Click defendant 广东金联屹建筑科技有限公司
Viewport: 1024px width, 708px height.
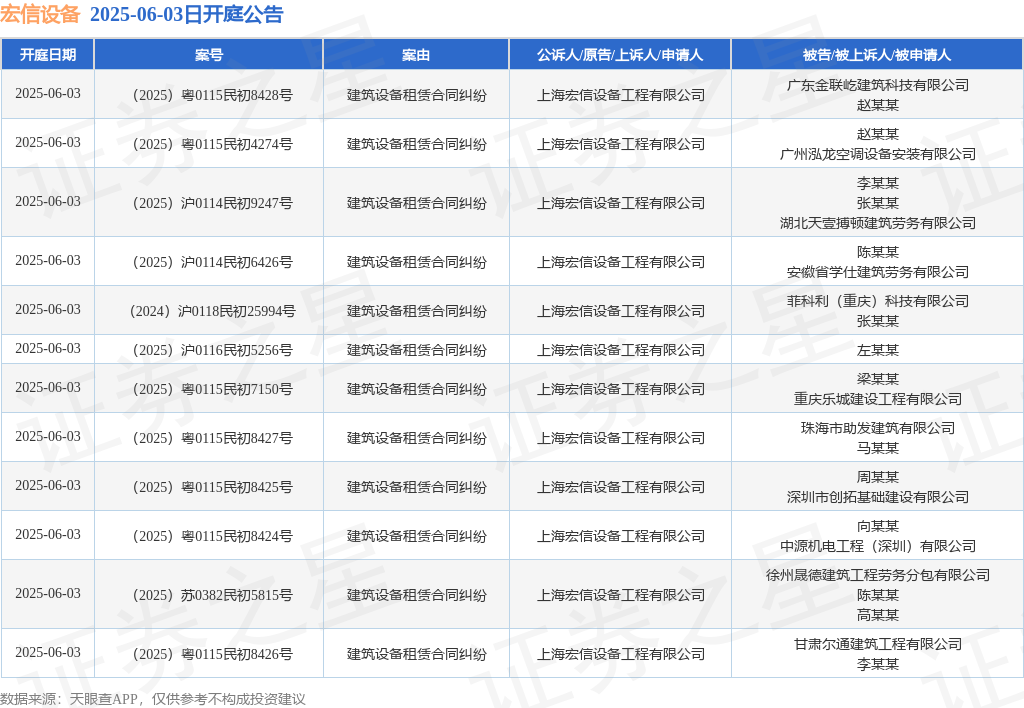[x=877, y=85]
